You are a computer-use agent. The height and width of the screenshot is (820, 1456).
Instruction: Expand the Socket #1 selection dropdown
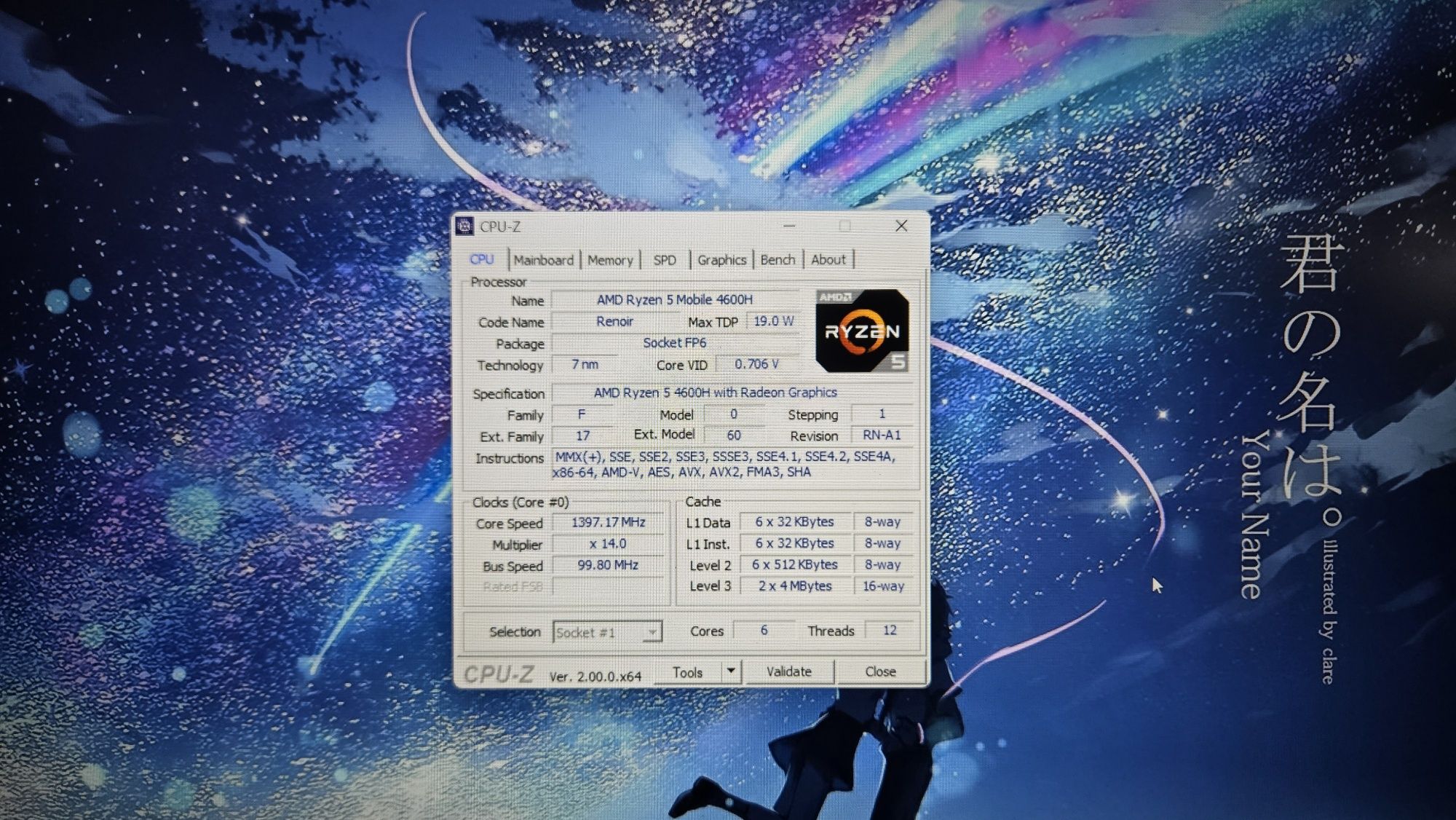(x=653, y=632)
